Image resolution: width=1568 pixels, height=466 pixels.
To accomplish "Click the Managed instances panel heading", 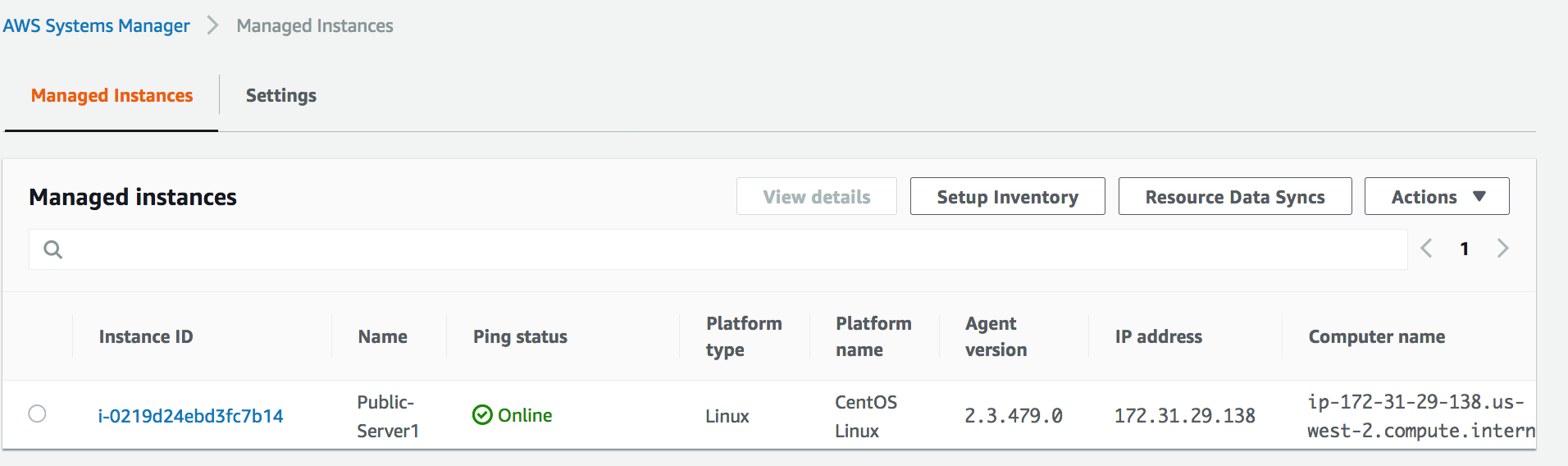I will (133, 197).
